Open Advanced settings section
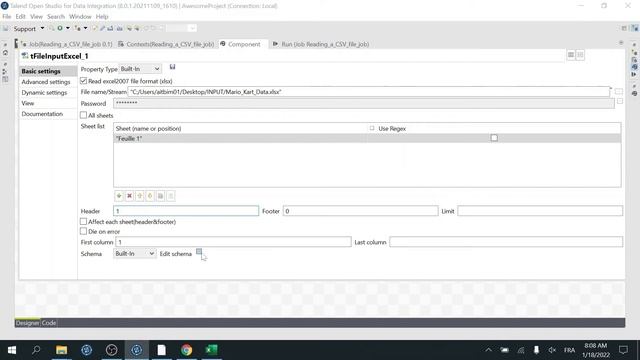The height and width of the screenshot is (360, 640). point(48,82)
